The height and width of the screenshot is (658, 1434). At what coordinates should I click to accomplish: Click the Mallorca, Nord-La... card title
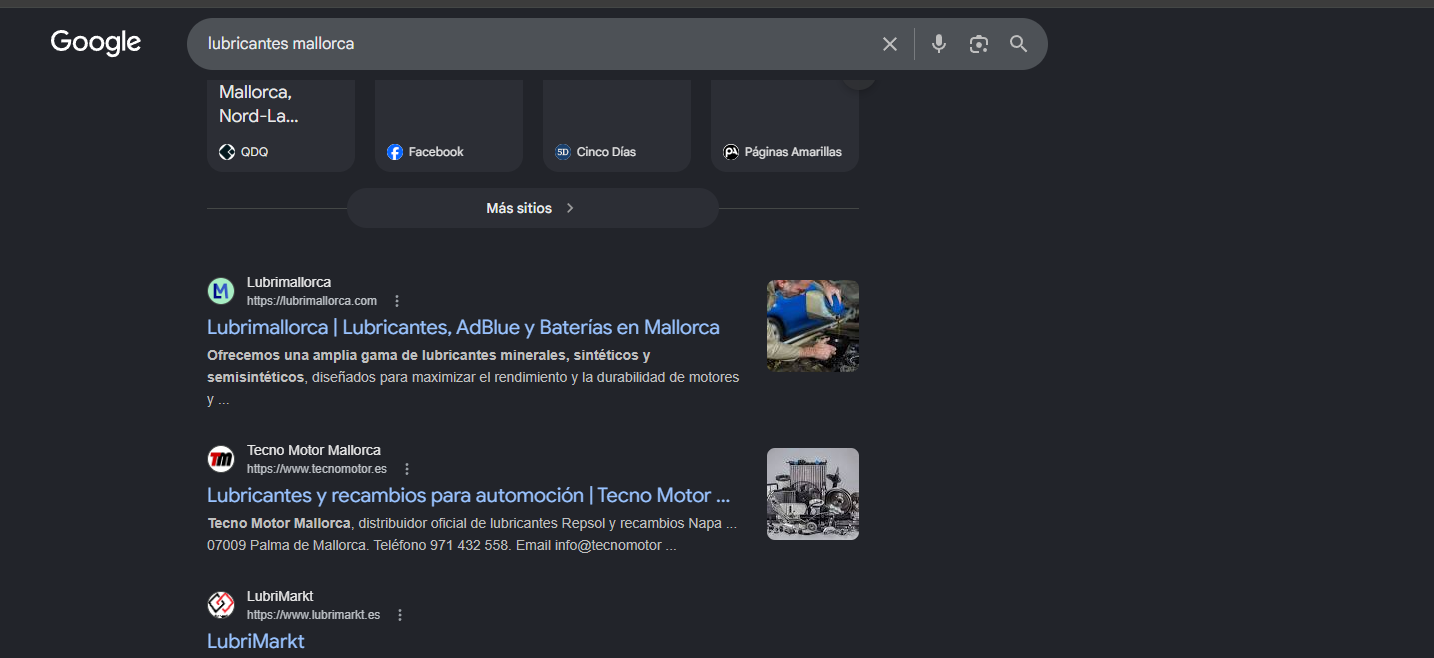259,104
